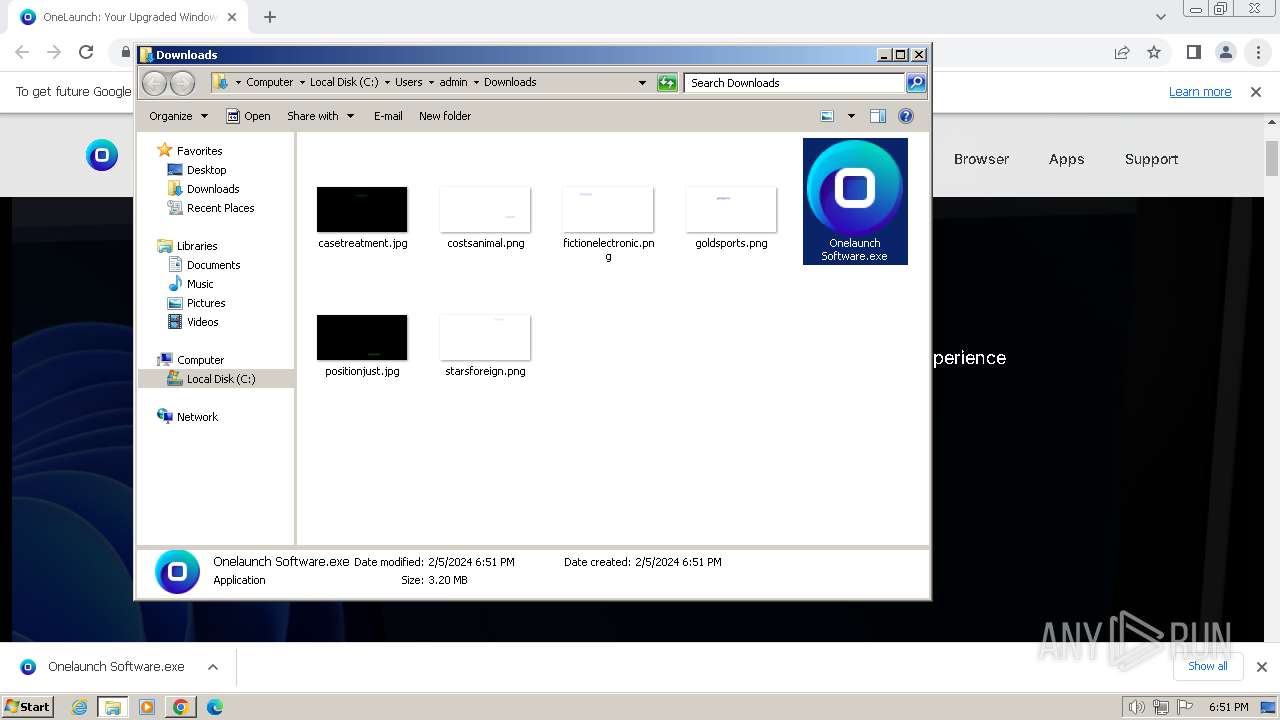
Task: Click admin breadcrumb in address bar
Action: pos(453,83)
